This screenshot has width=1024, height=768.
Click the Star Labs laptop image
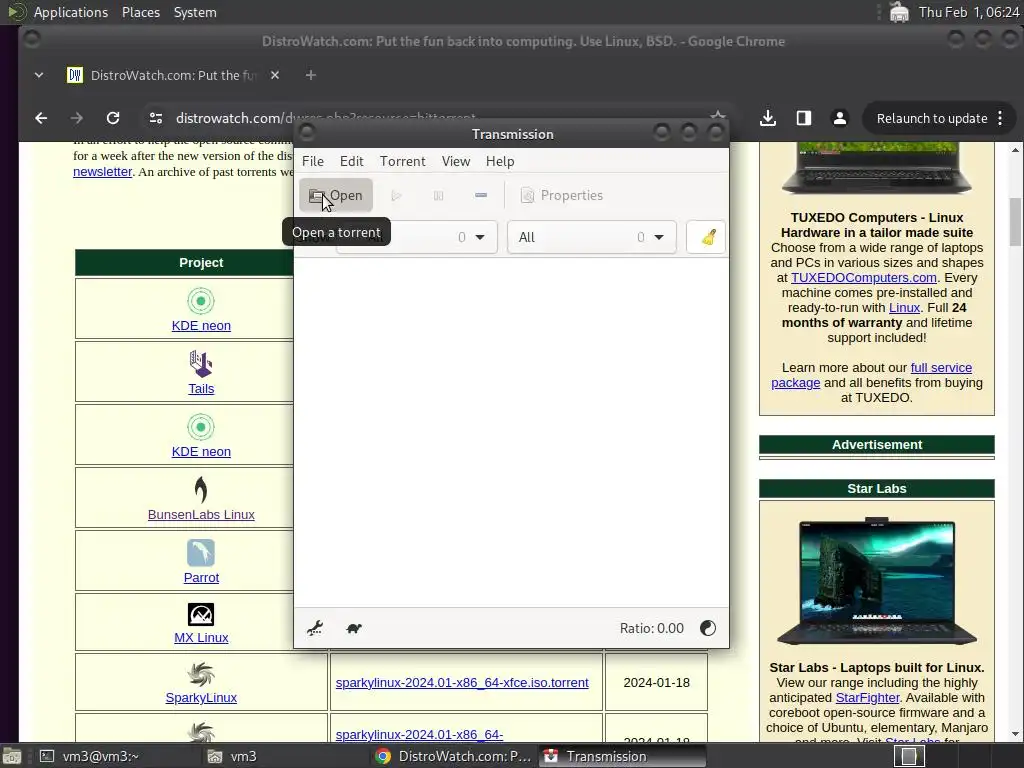877,581
